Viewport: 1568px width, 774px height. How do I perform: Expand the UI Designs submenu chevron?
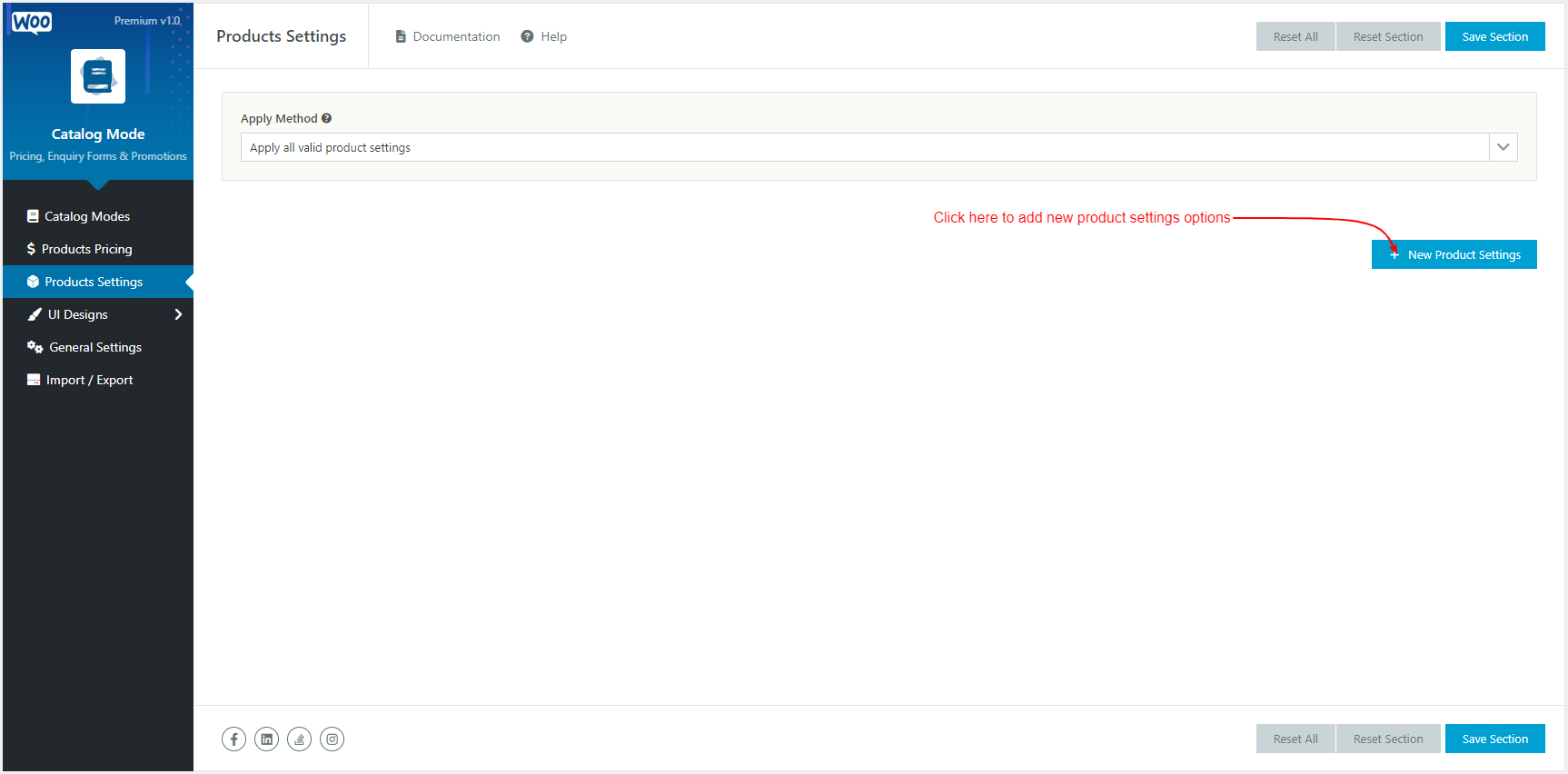coord(178,314)
